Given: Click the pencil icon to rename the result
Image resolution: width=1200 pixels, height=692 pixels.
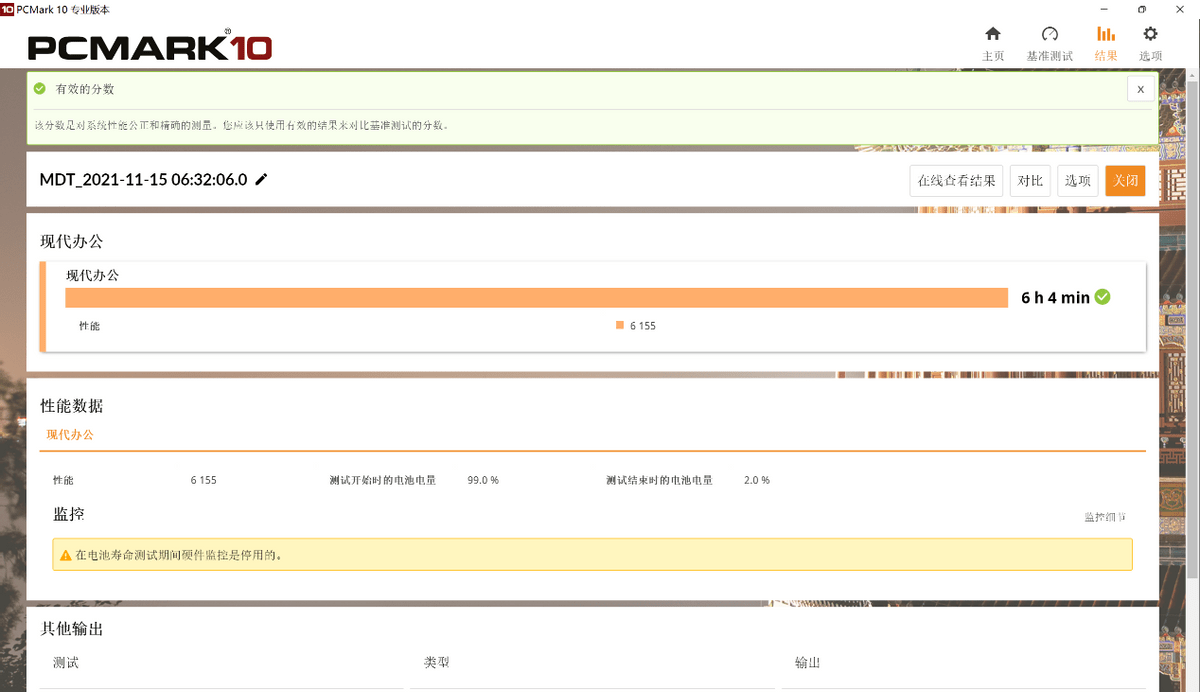Looking at the screenshot, I should pyautogui.click(x=262, y=180).
